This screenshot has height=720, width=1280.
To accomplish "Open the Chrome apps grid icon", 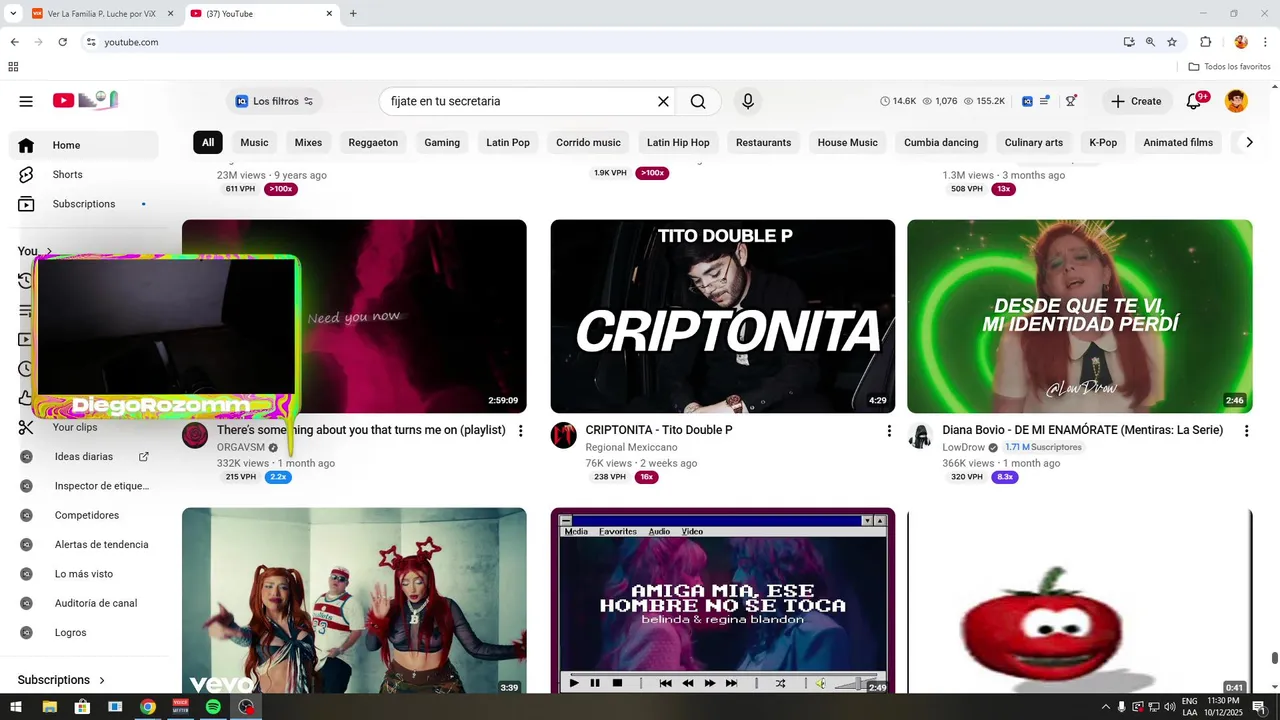I will 13,67.
